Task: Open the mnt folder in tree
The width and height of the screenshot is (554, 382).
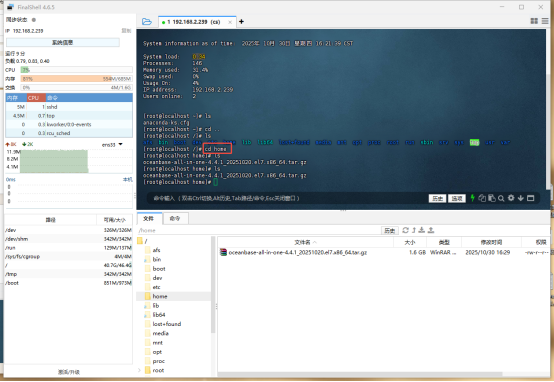Action: tap(154, 342)
